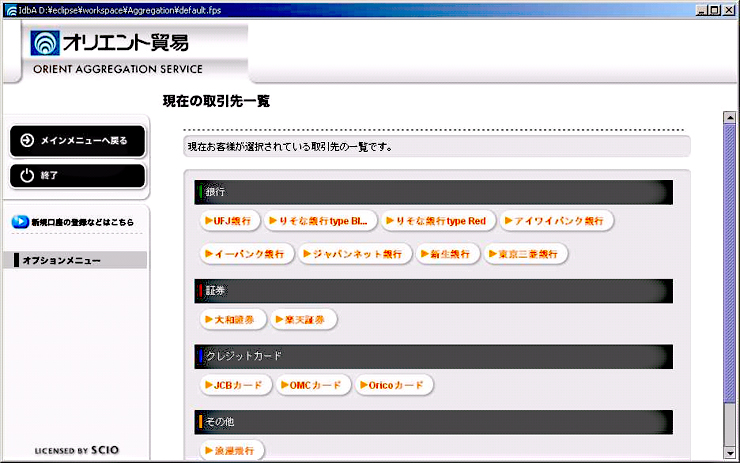
Task: Return to main menu with メインメニューへ戻る button
Action: 77,141
